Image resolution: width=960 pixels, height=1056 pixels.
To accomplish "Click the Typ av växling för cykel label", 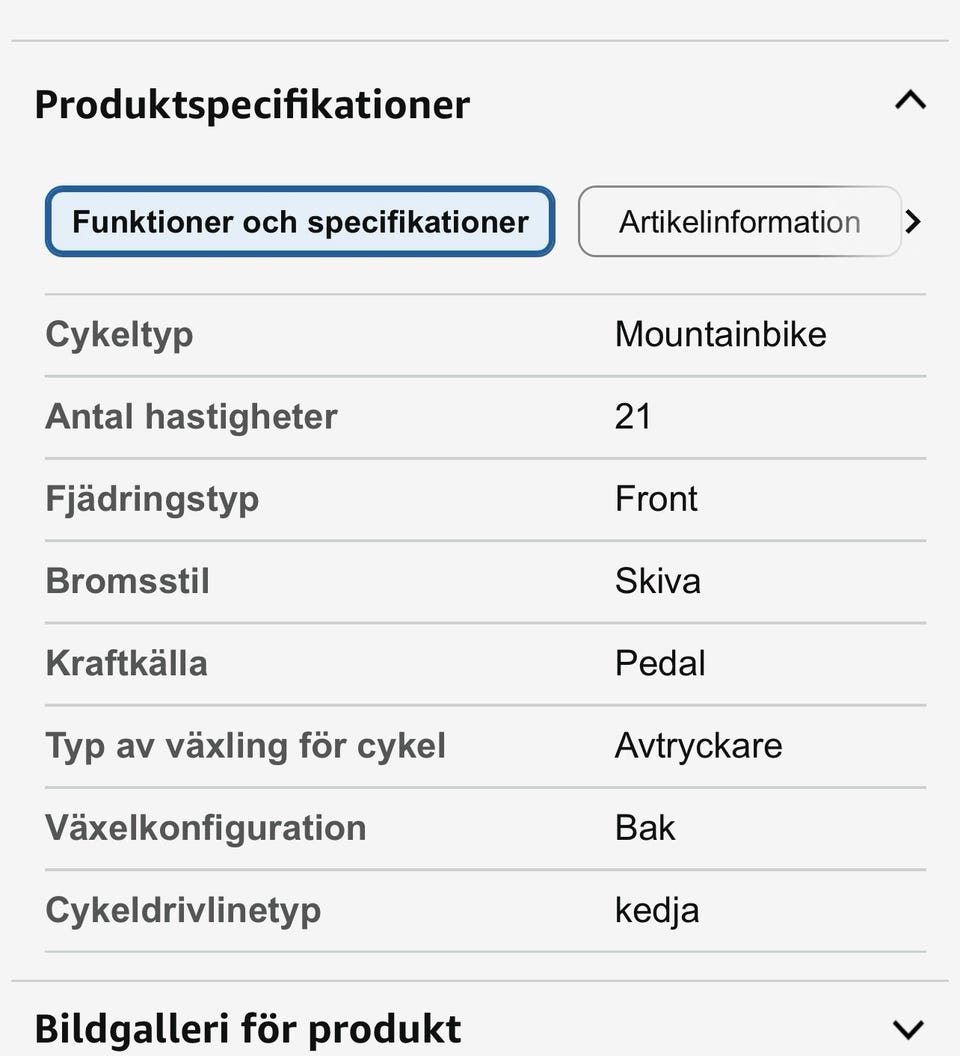I will pyautogui.click(x=245, y=745).
